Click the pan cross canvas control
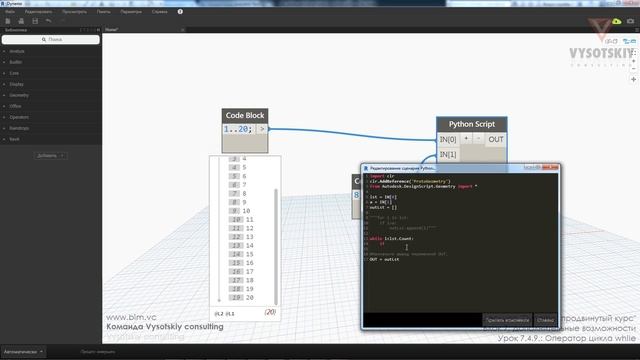The height and width of the screenshot is (360, 640). coord(633,79)
